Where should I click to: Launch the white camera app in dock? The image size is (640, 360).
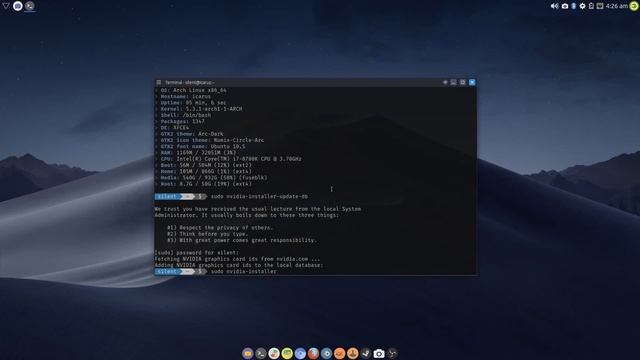tap(379, 353)
